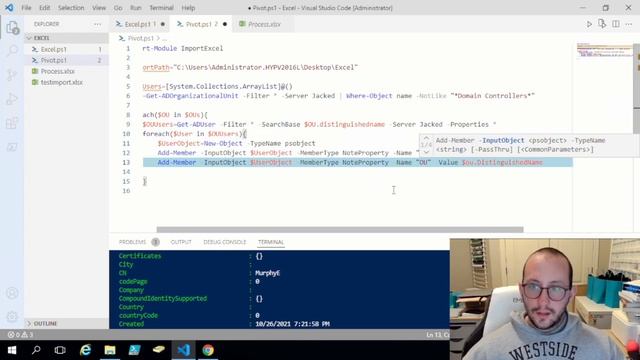
Task: Open Google Chrome from the taskbar
Action: [x=208, y=350]
